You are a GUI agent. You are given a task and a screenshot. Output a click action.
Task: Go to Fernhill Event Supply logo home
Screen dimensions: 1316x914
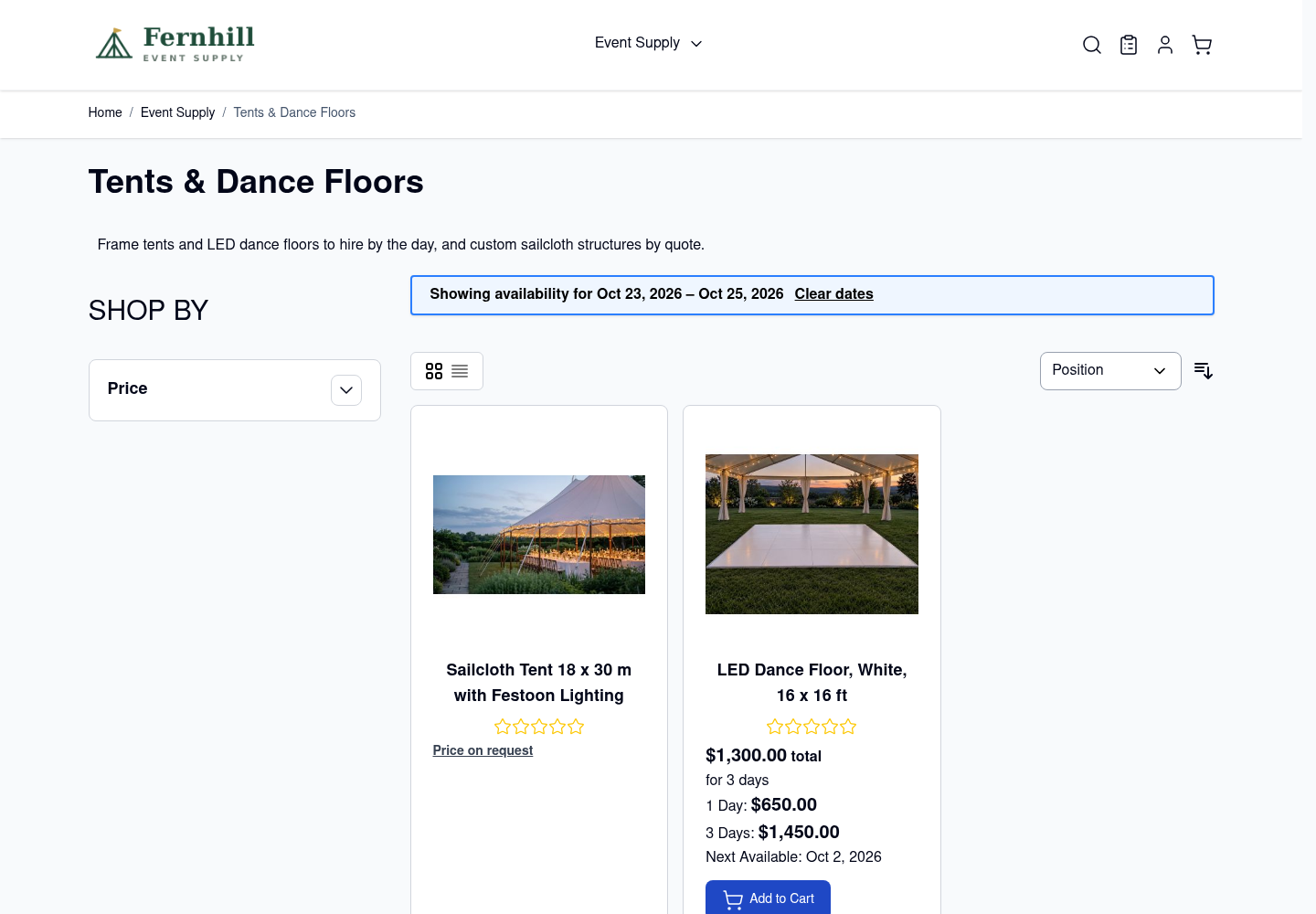[175, 44]
